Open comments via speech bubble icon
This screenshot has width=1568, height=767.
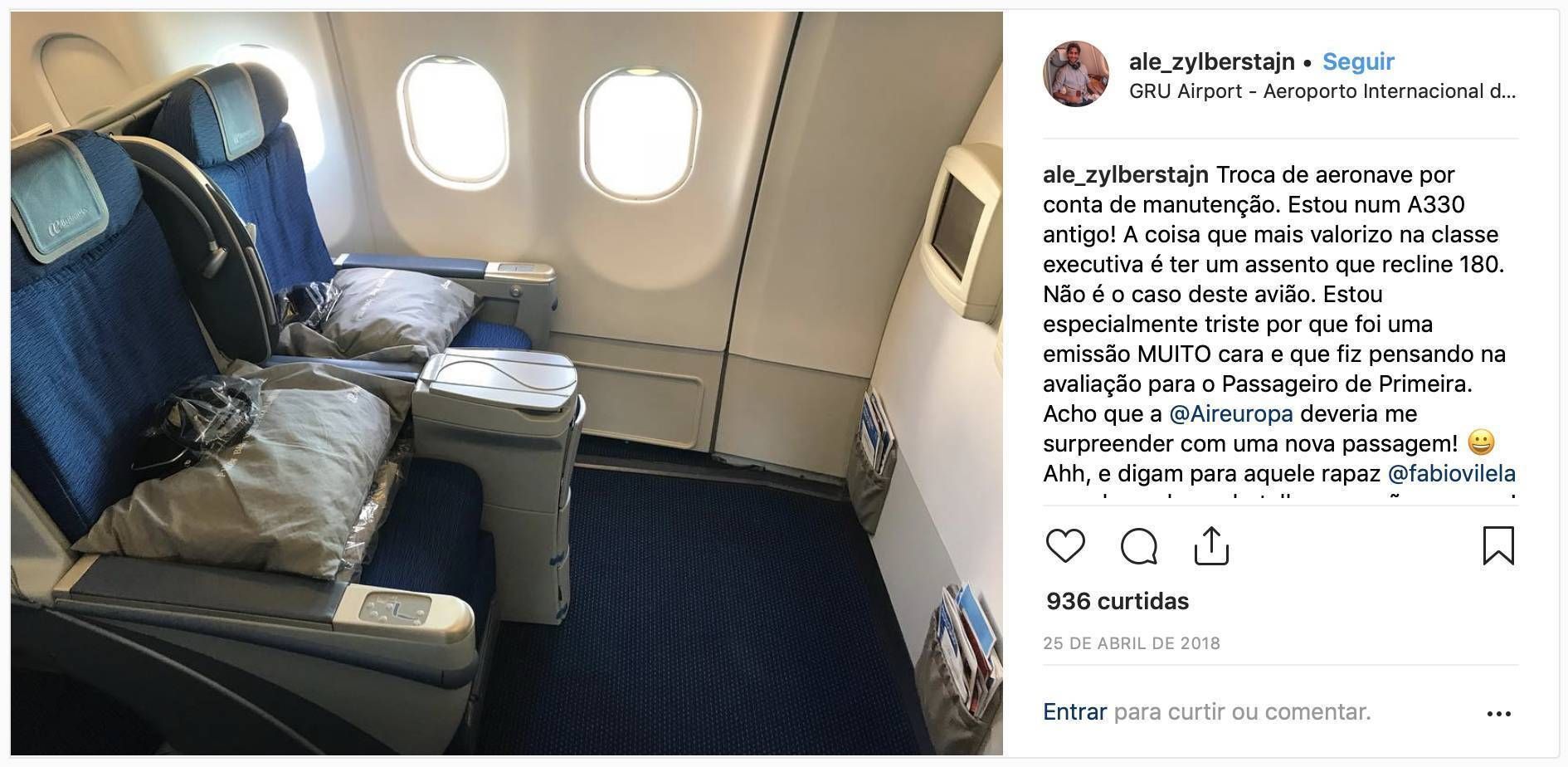pyautogui.click(x=1139, y=546)
